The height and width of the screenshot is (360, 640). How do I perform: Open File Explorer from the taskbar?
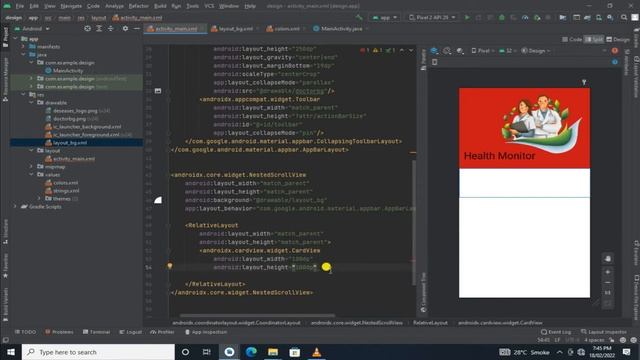(273, 352)
